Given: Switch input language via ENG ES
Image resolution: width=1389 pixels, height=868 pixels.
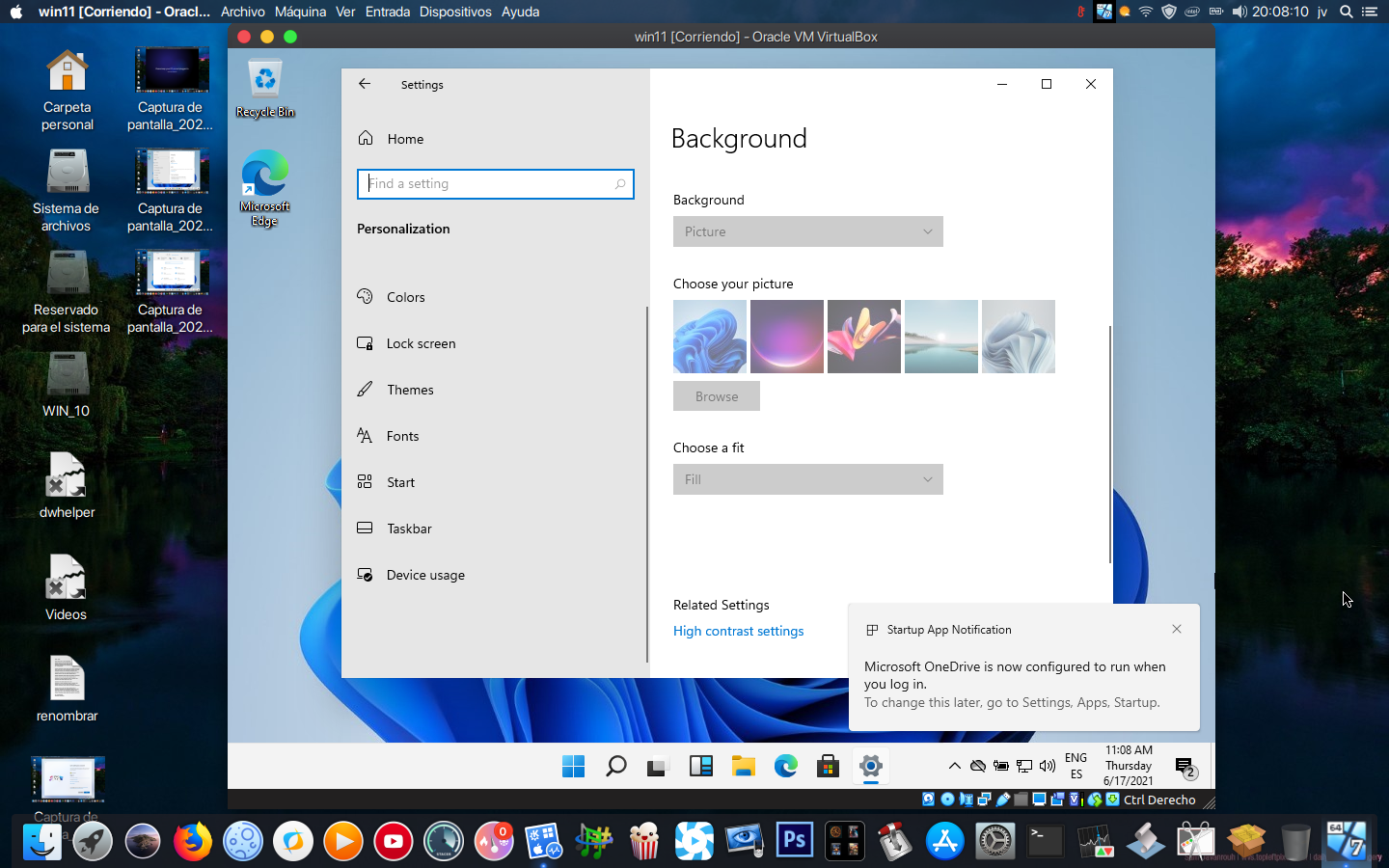Looking at the screenshot, I should pyautogui.click(x=1076, y=767).
